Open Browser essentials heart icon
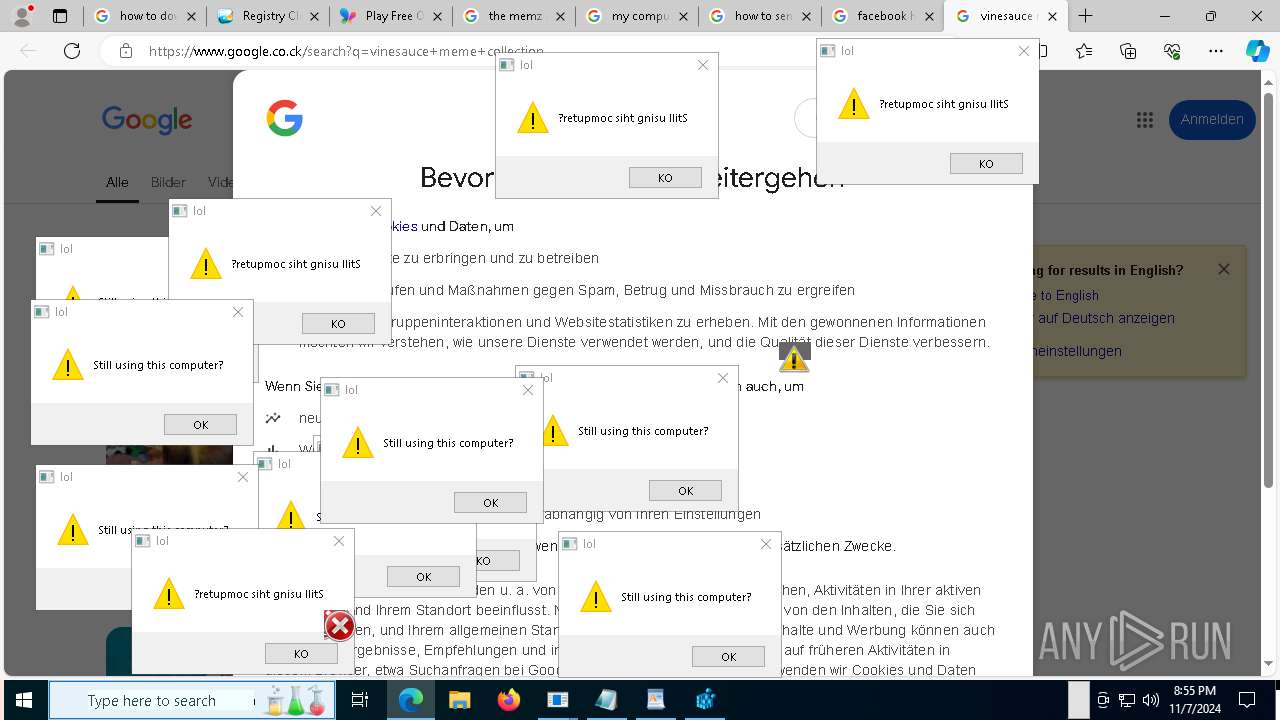The image size is (1280, 720). [1172, 51]
